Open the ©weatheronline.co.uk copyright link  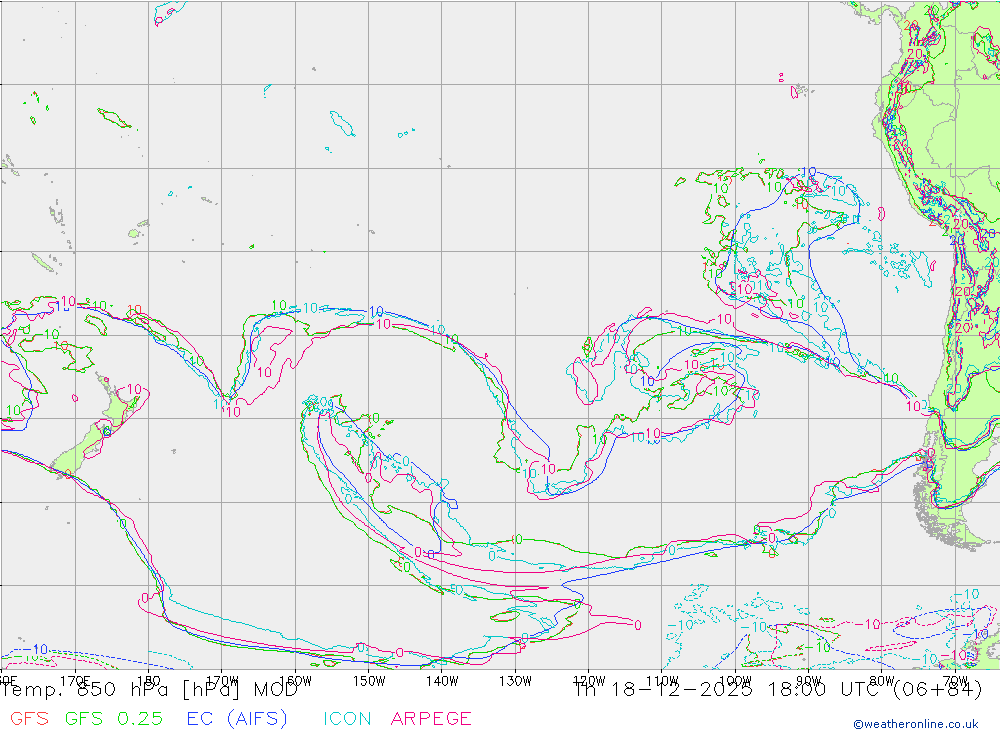click(916, 724)
